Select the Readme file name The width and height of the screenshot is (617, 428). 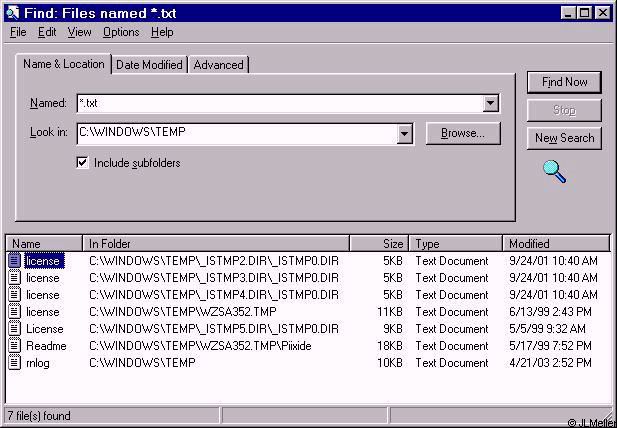[46, 346]
